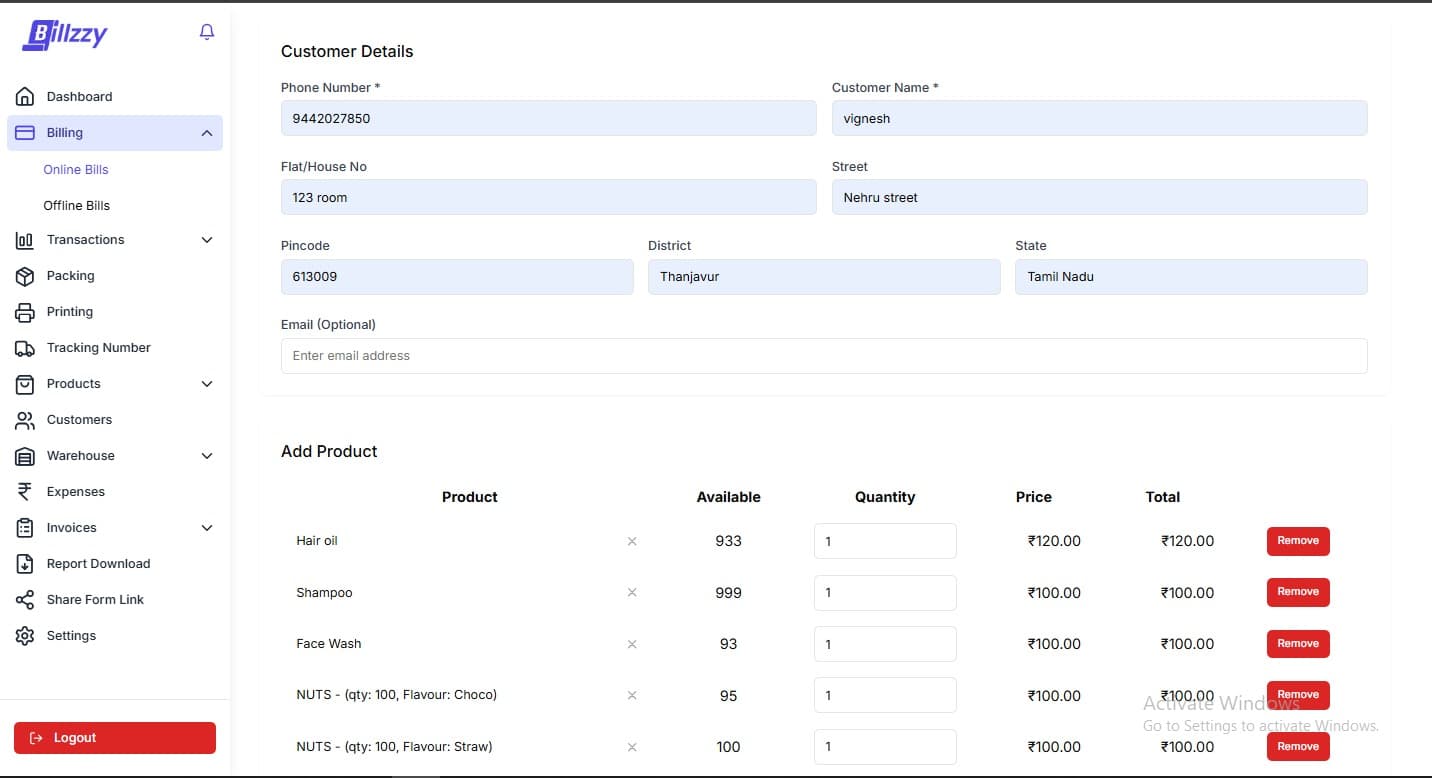Click the Customers people icon
Image resolution: width=1432 pixels, height=778 pixels.
coord(25,420)
